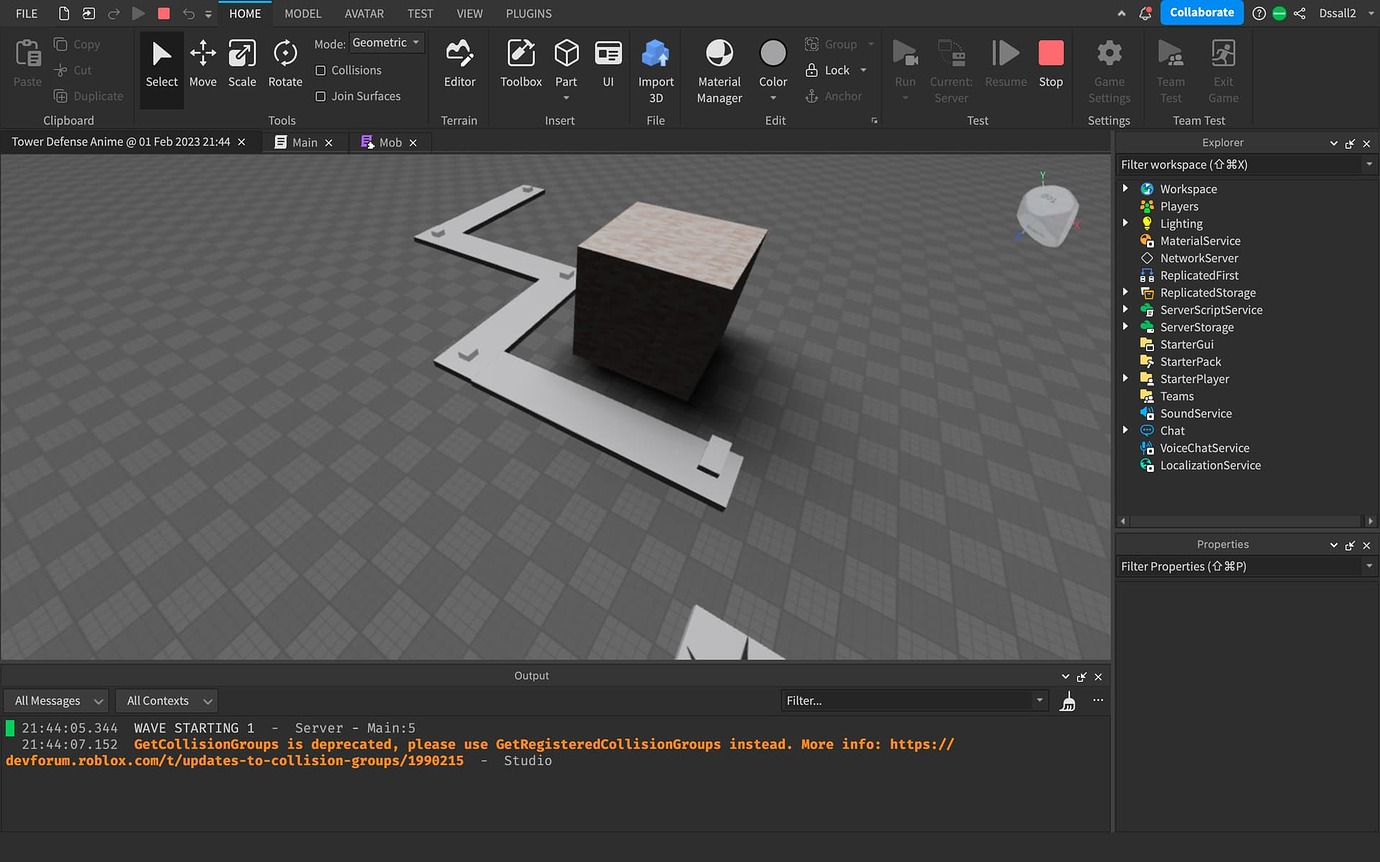The image size is (1380, 862).
Task: Switch to the Rotate tool
Action: 285,62
